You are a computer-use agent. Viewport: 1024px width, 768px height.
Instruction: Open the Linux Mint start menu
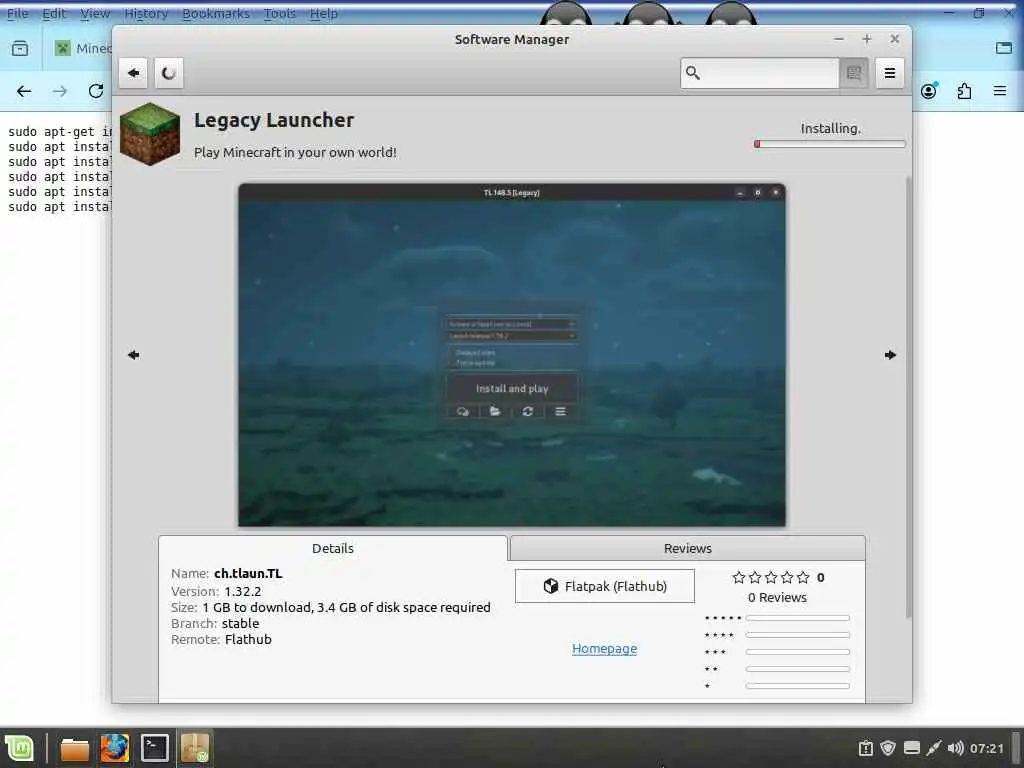[x=20, y=748]
